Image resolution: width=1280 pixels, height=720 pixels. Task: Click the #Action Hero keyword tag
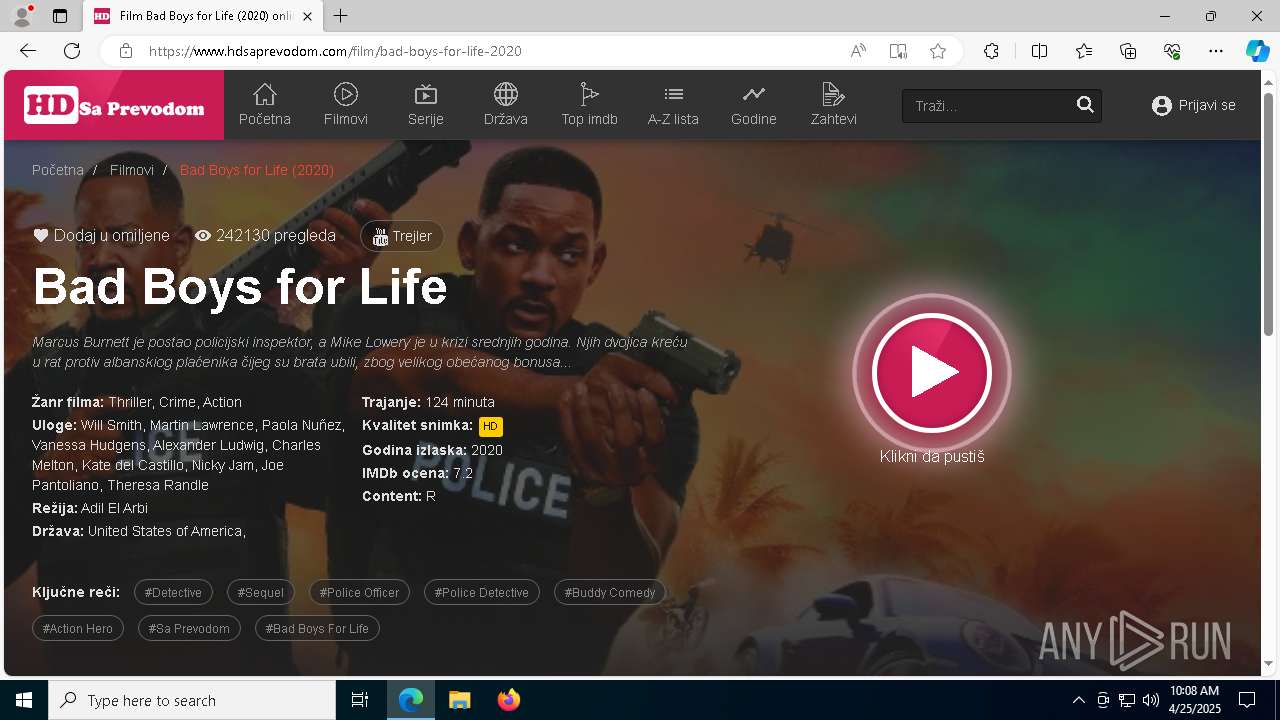click(78, 628)
